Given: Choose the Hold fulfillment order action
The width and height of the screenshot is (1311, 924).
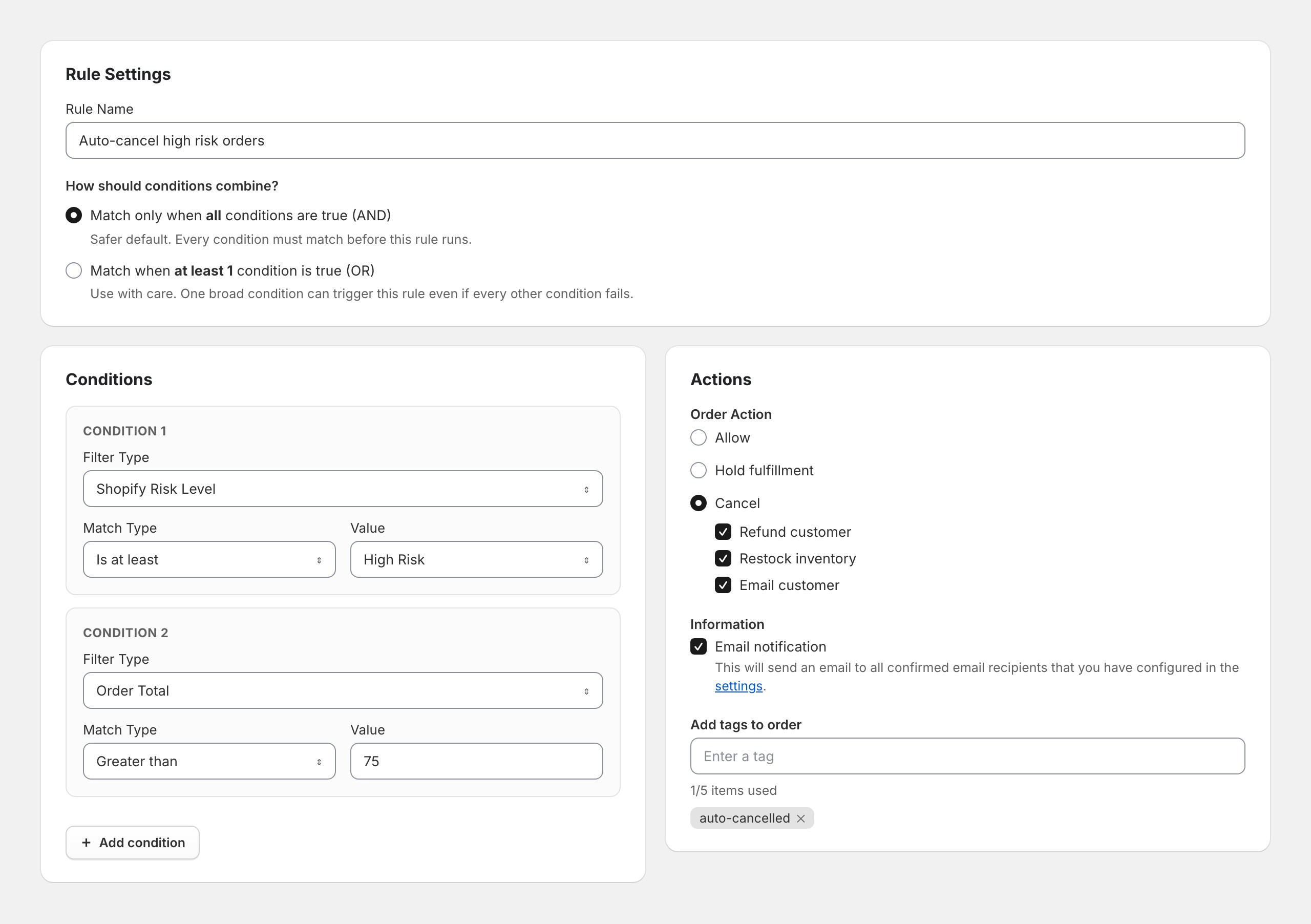Looking at the screenshot, I should click(699, 471).
